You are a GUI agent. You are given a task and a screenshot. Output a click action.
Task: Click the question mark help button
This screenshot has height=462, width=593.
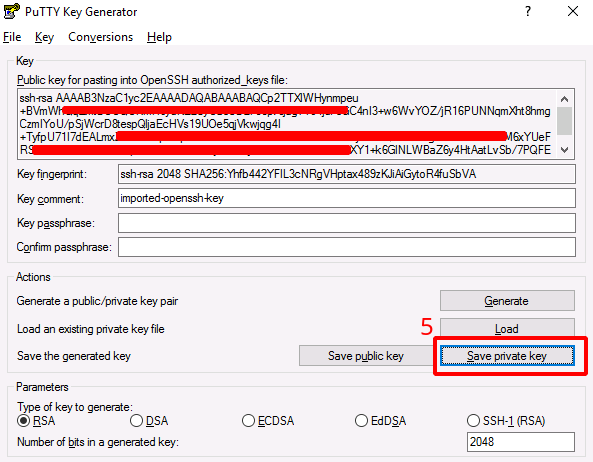click(528, 11)
